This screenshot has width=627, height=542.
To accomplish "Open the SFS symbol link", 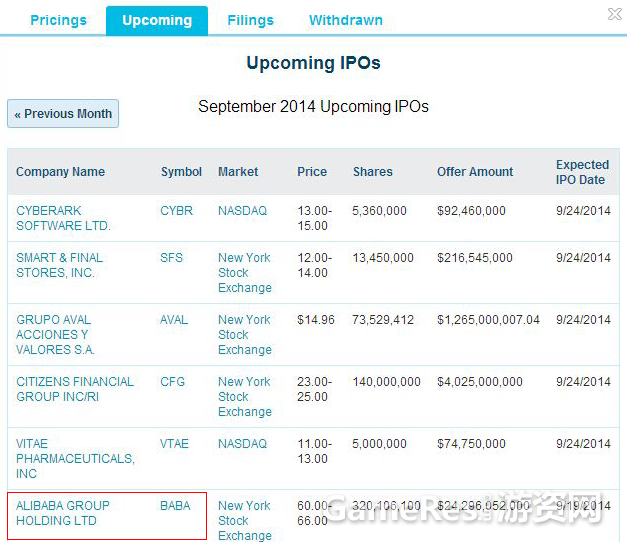I will pos(171,258).
